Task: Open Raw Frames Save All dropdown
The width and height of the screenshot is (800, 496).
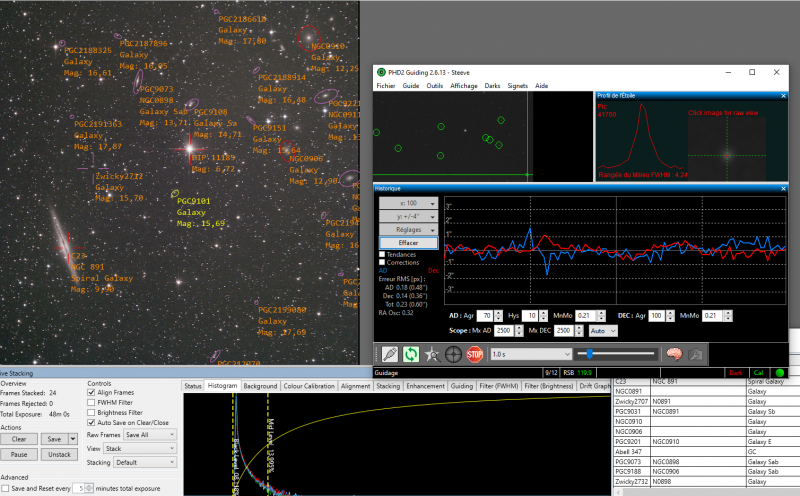Action: click(151, 435)
